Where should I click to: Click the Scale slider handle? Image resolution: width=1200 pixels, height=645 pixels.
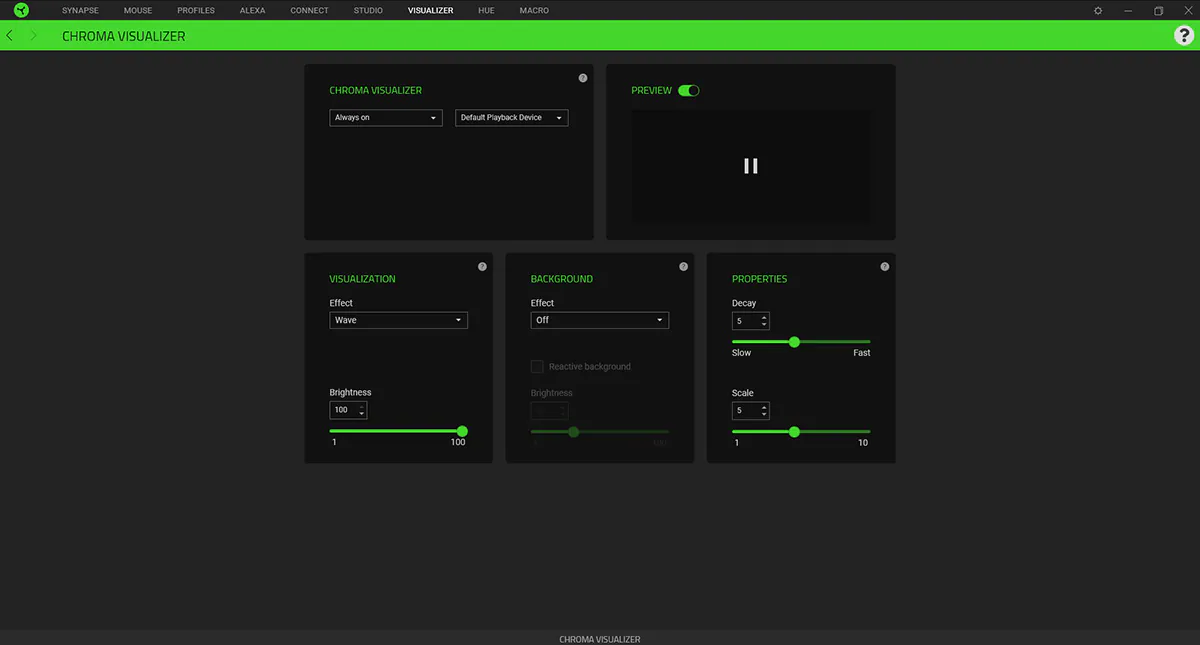[794, 432]
